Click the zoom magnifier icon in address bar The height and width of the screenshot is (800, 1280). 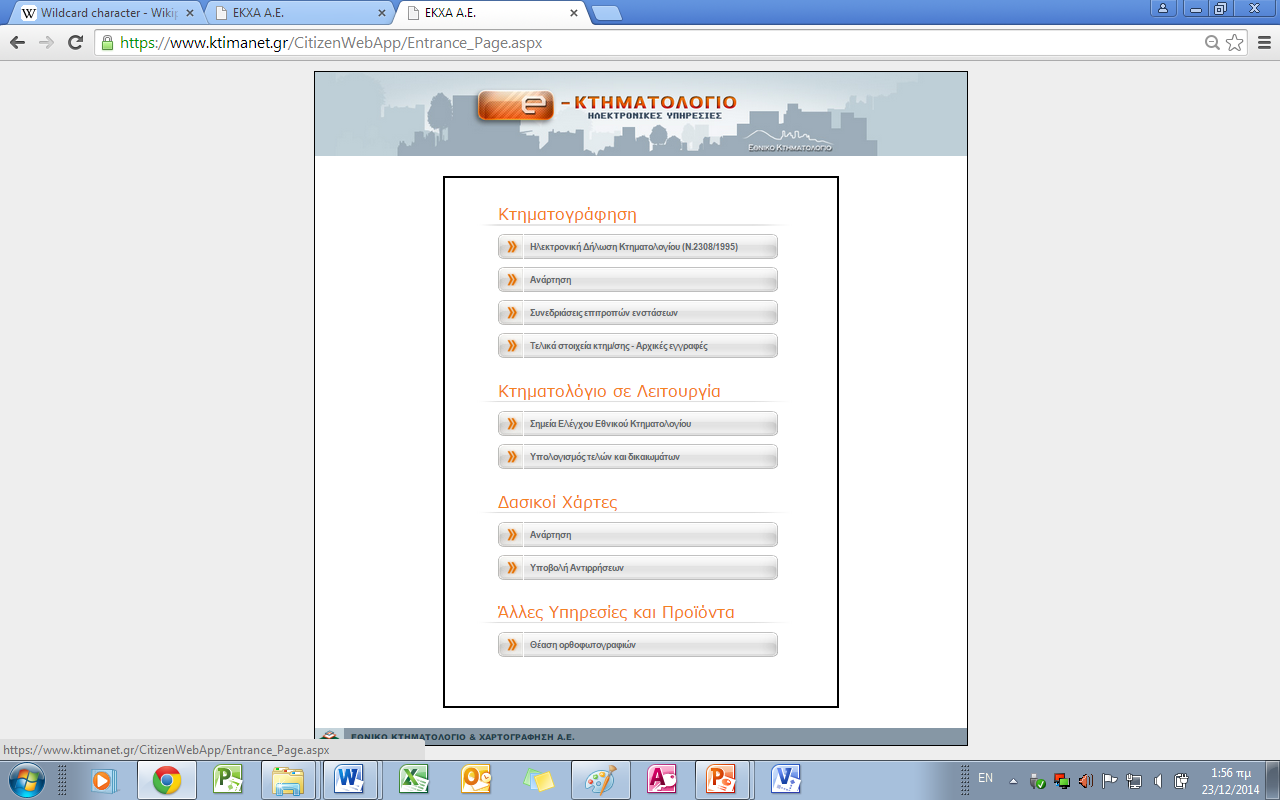click(x=1212, y=43)
